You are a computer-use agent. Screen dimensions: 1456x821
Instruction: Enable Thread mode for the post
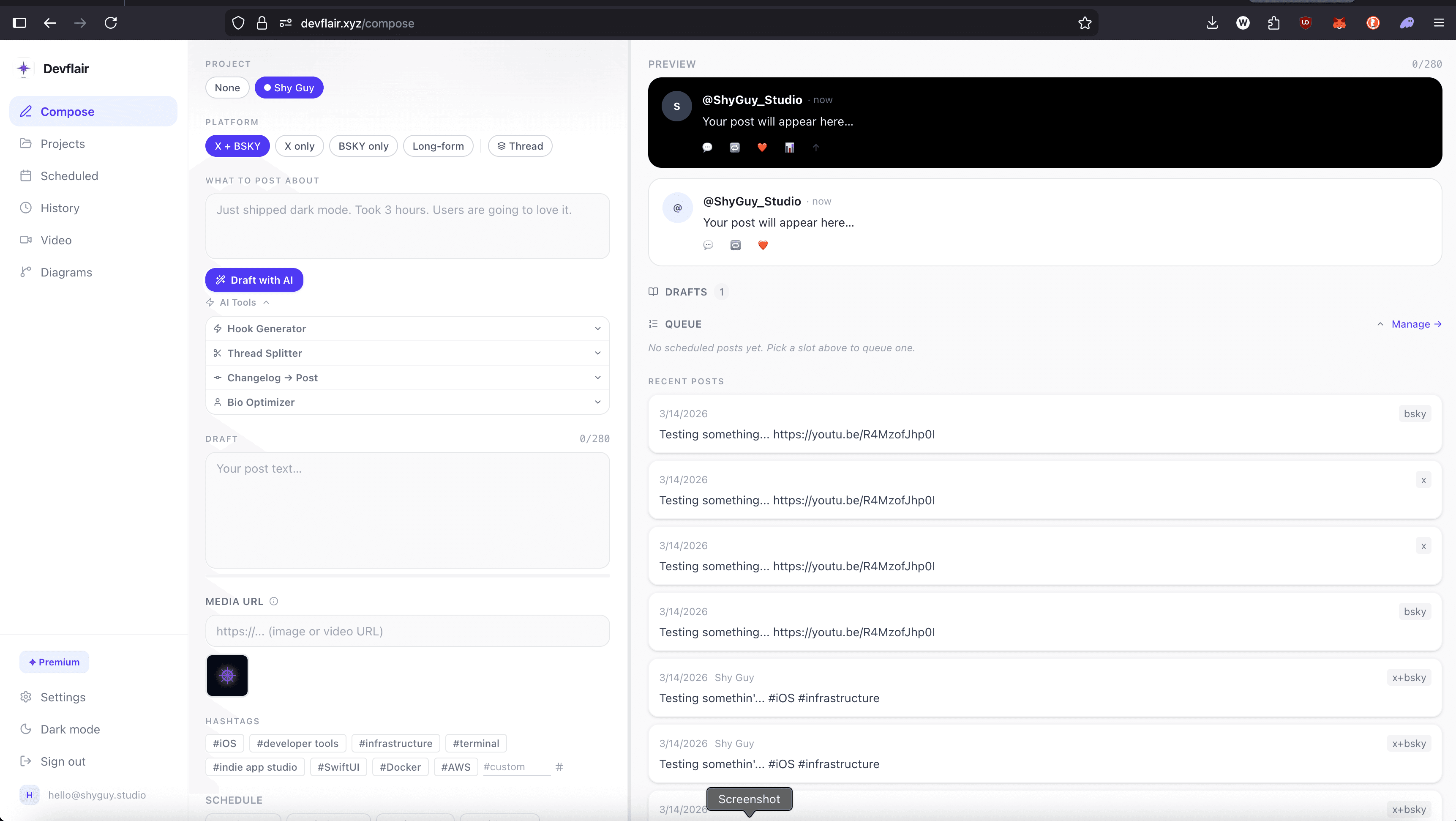[x=519, y=145]
